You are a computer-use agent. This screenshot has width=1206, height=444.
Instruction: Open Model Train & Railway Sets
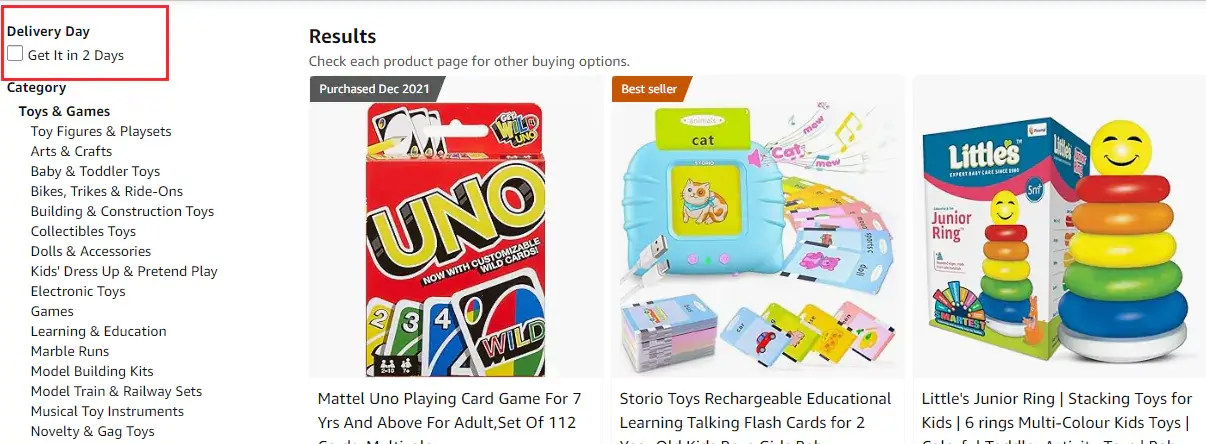click(116, 391)
